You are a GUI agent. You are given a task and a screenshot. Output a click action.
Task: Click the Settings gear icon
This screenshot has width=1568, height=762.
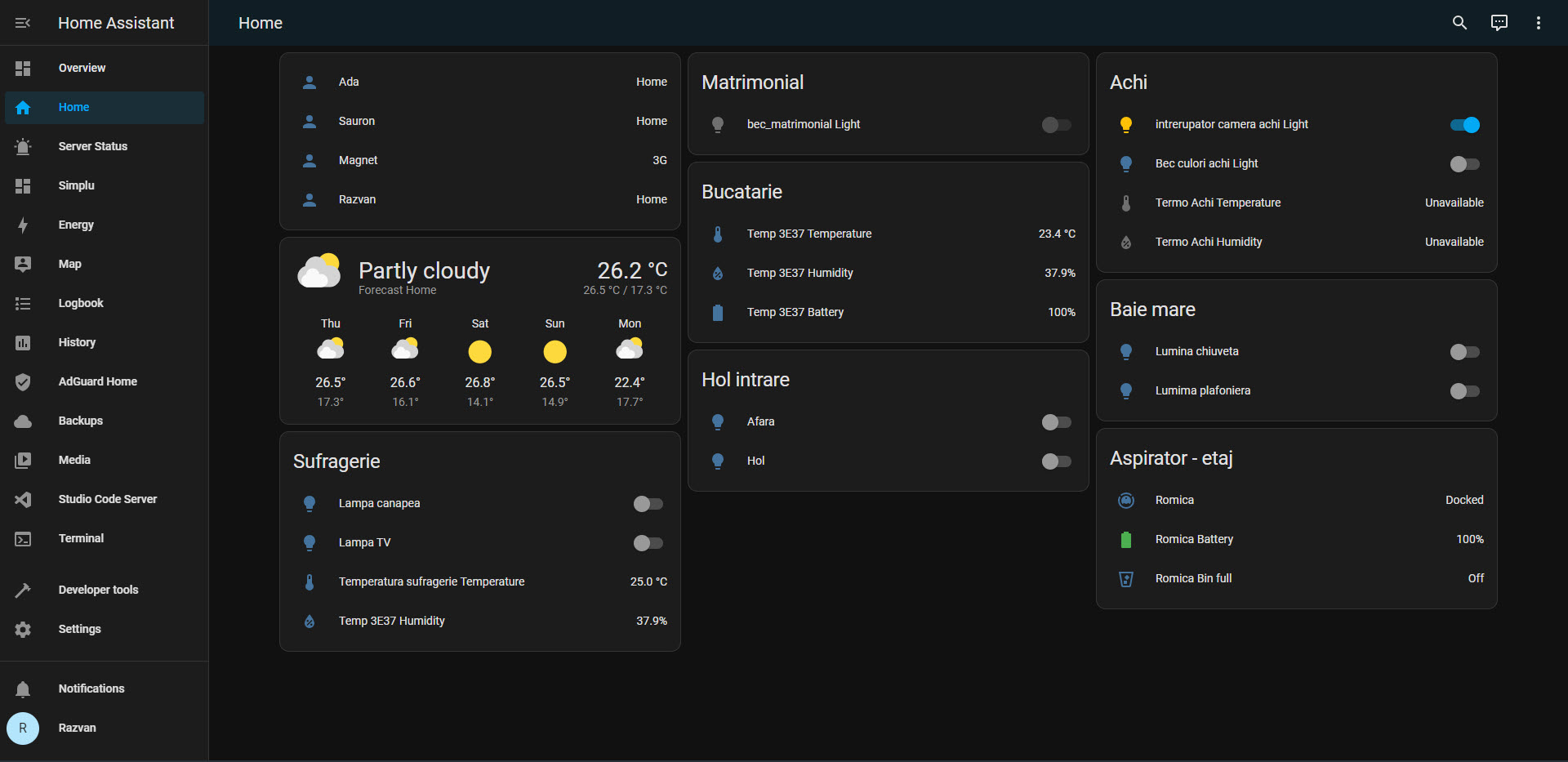coord(23,630)
